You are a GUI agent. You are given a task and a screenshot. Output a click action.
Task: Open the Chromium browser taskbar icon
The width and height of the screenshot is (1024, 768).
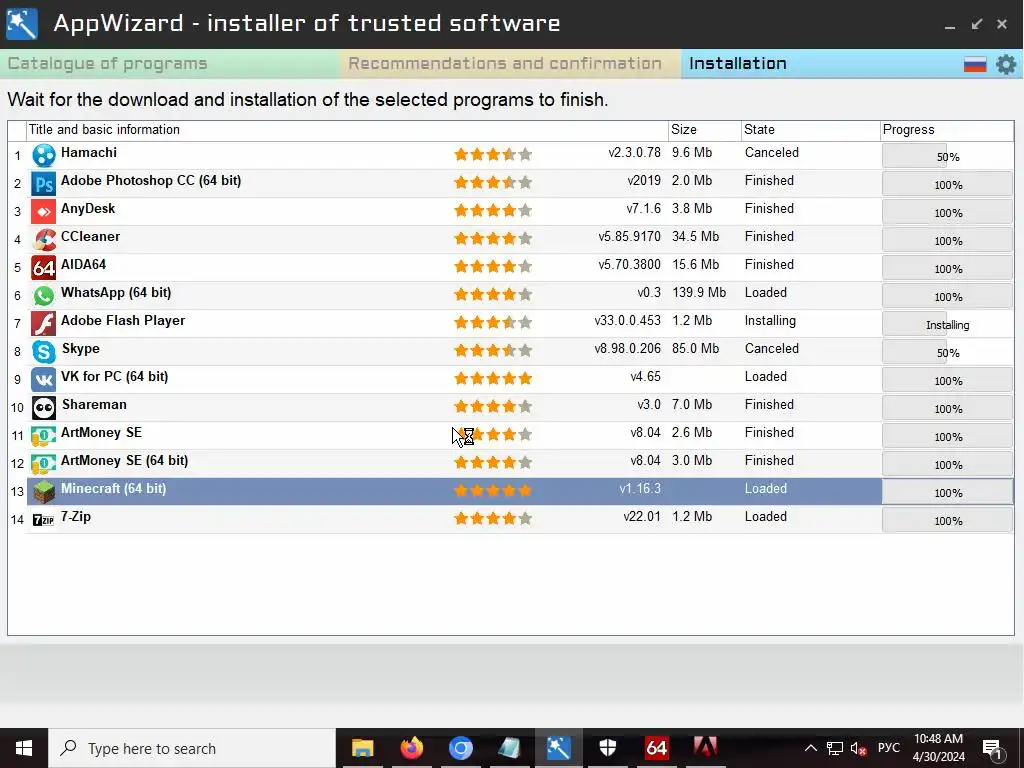tap(460, 748)
